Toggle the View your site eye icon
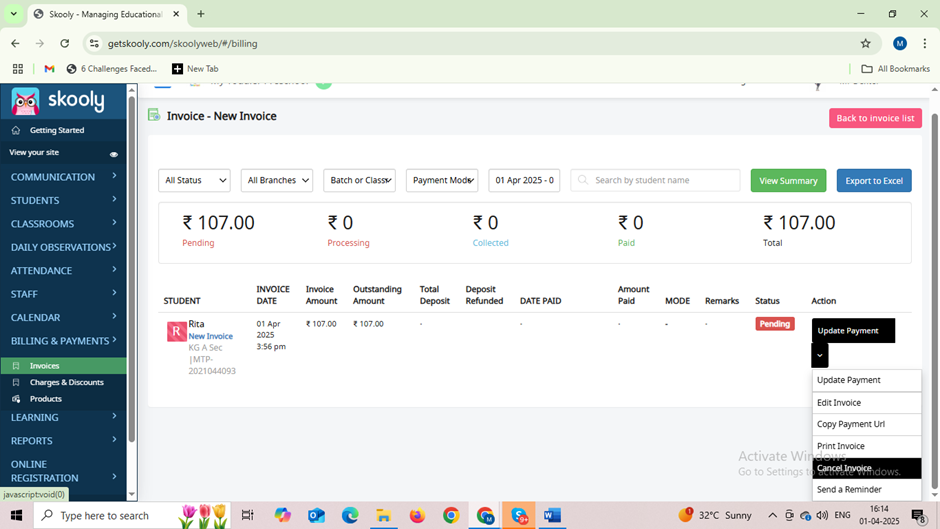The height and width of the screenshot is (529, 940). point(113,154)
